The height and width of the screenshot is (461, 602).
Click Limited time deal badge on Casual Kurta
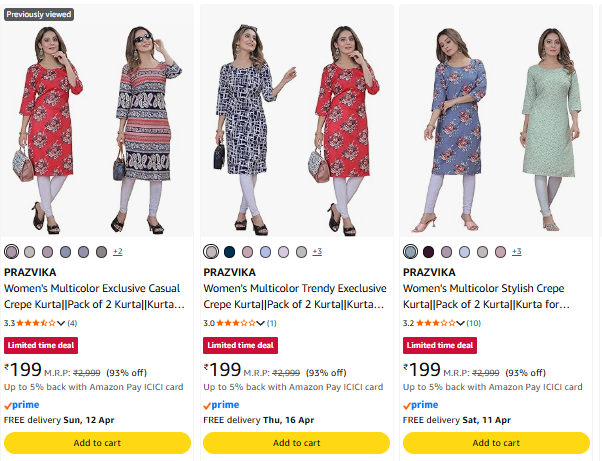[x=40, y=345]
